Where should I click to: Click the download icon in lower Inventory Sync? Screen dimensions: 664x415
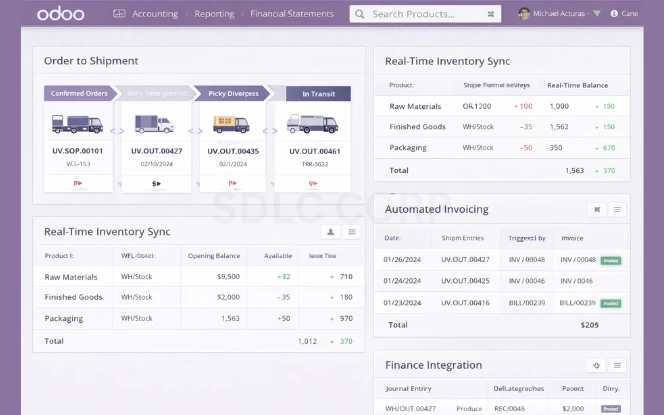coord(330,232)
